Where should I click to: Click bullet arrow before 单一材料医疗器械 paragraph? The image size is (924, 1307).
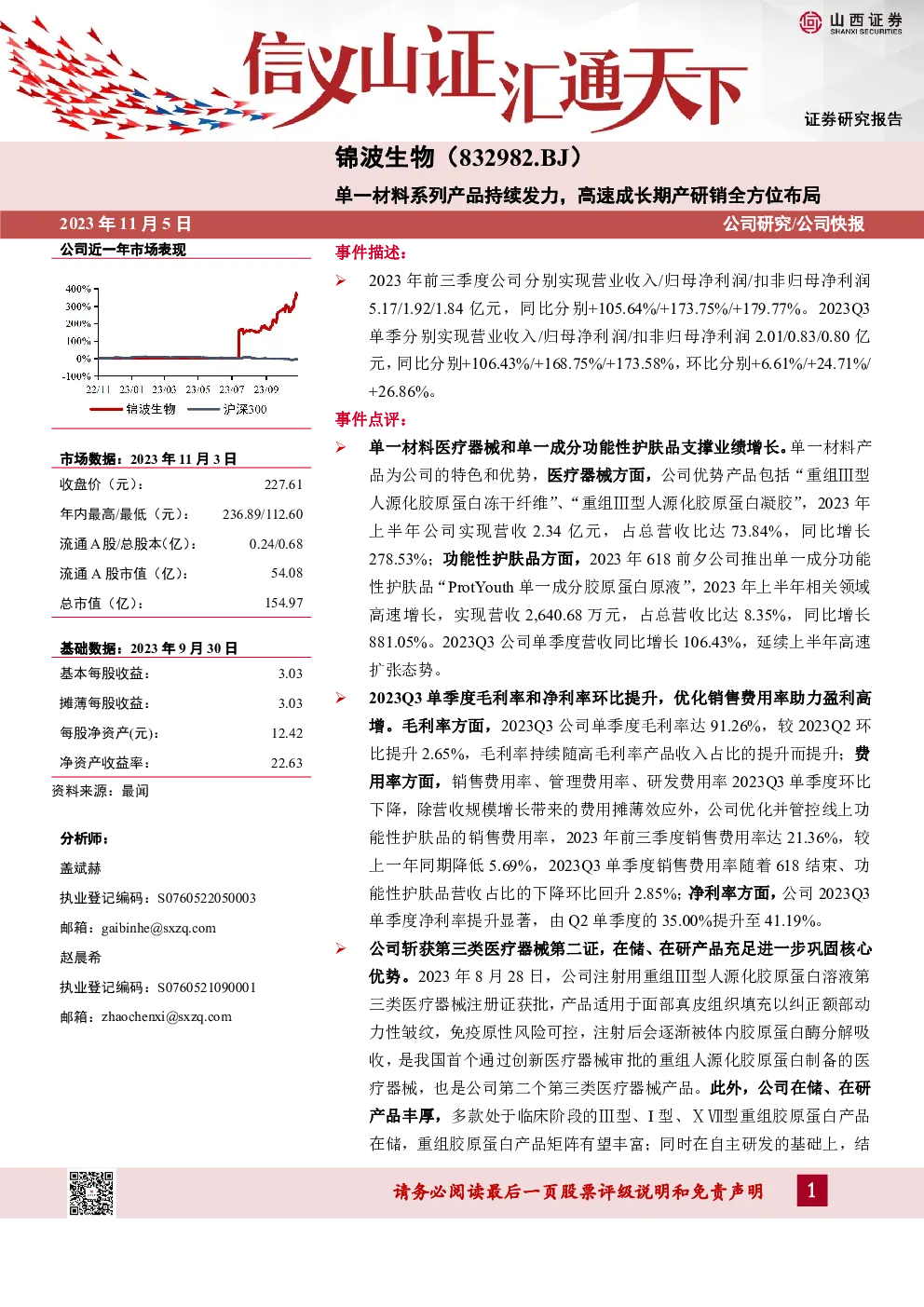[342, 447]
